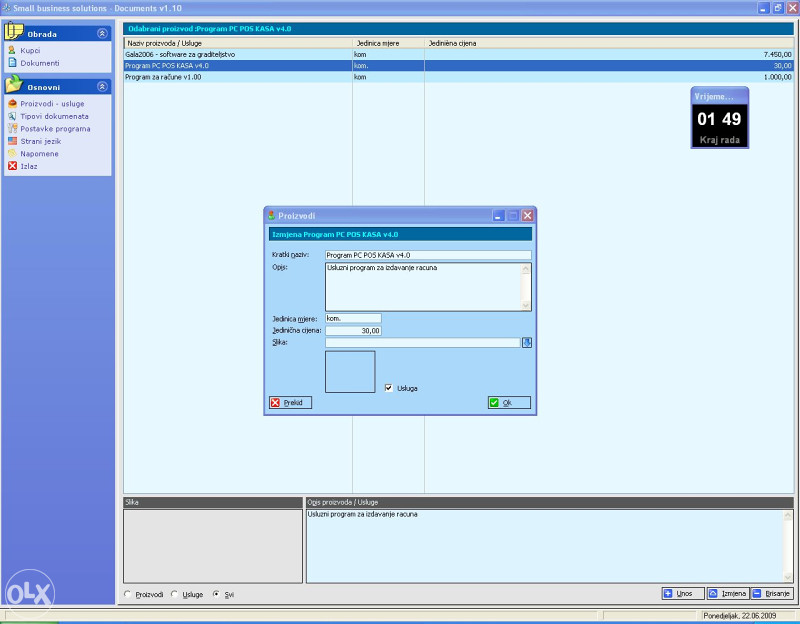800x624 pixels.
Task: Close the Proizvodi dialog
Action: (527, 216)
